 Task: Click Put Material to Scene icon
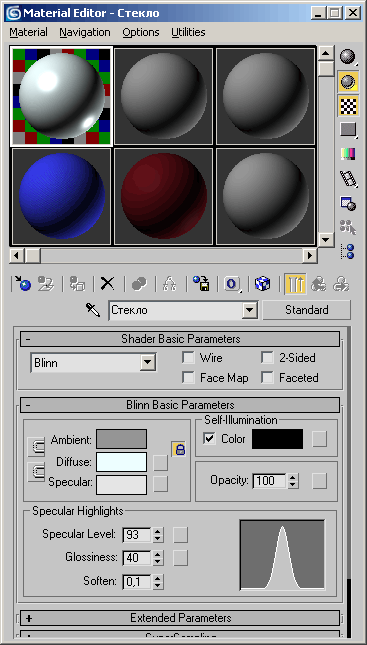point(46,284)
